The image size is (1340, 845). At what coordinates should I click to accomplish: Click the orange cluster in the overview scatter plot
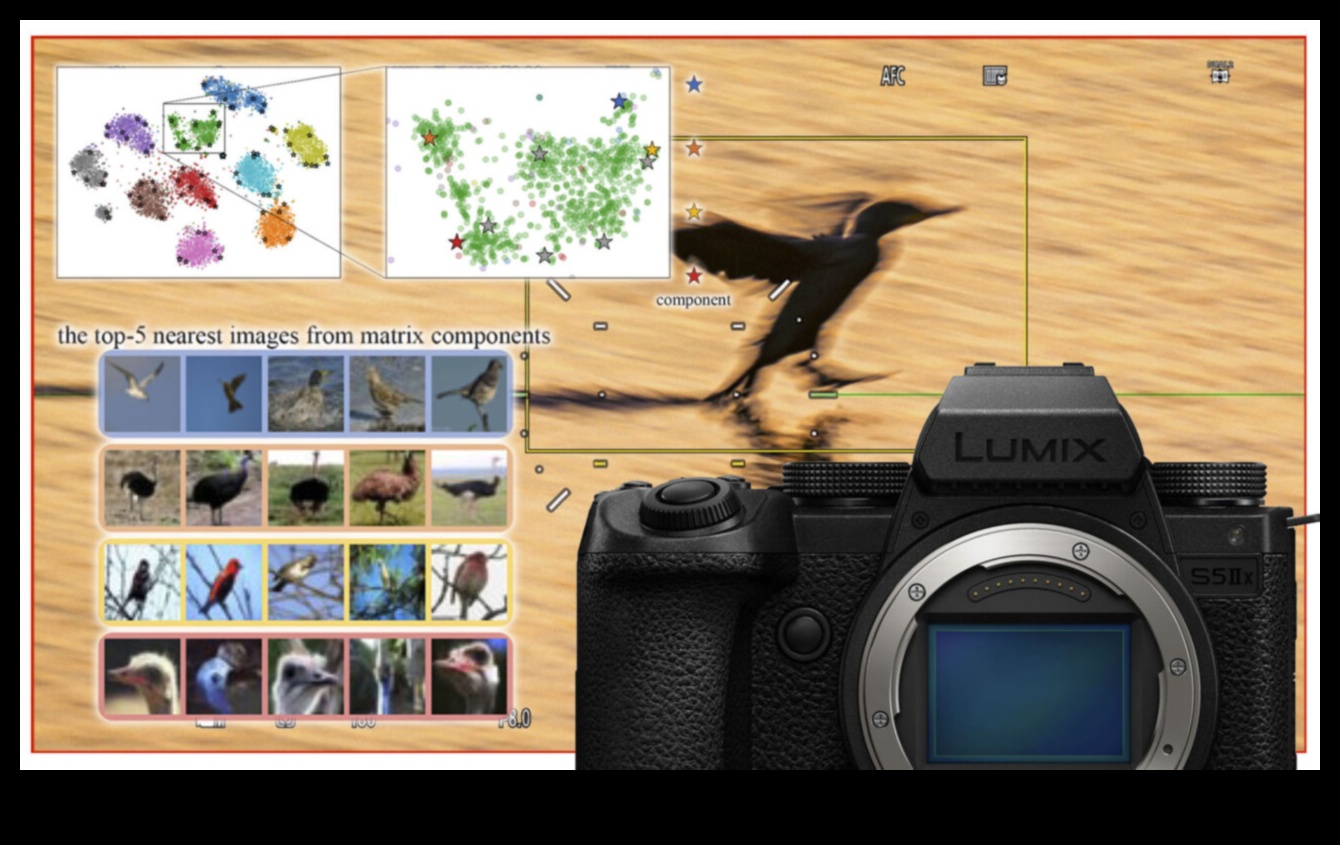pos(277,226)
